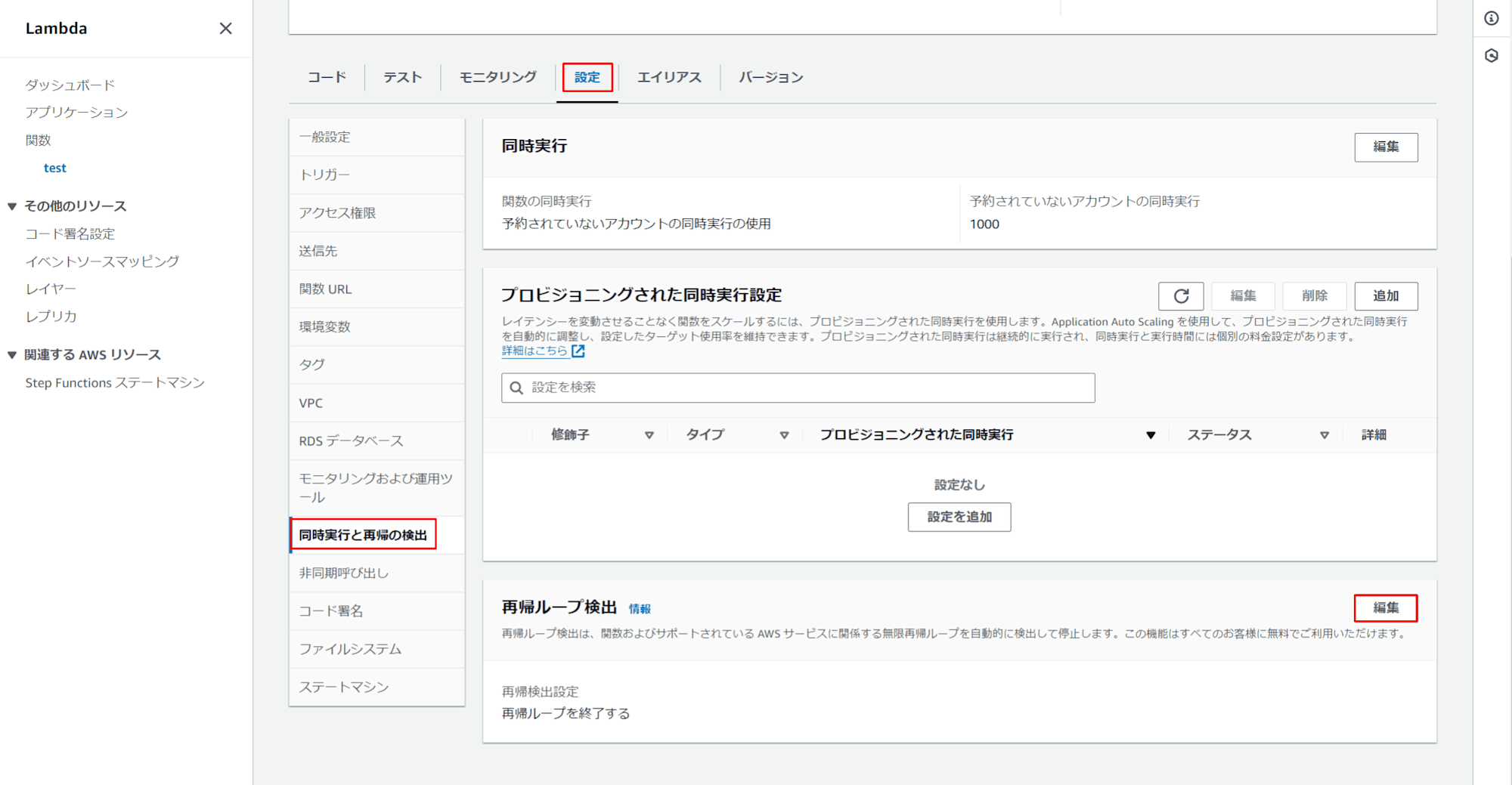
Task: Open ファイルシステム in settings menu
Action: click(376, 649)
